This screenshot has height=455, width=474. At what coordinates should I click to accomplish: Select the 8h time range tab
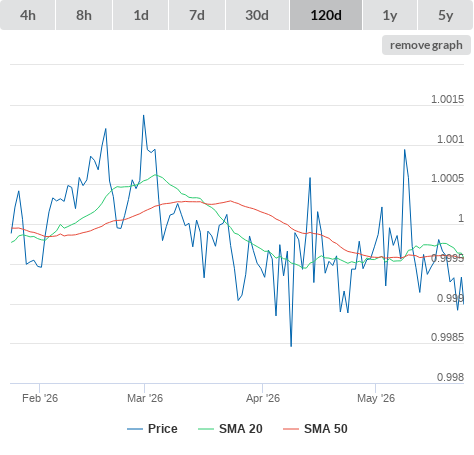(84, 15)
